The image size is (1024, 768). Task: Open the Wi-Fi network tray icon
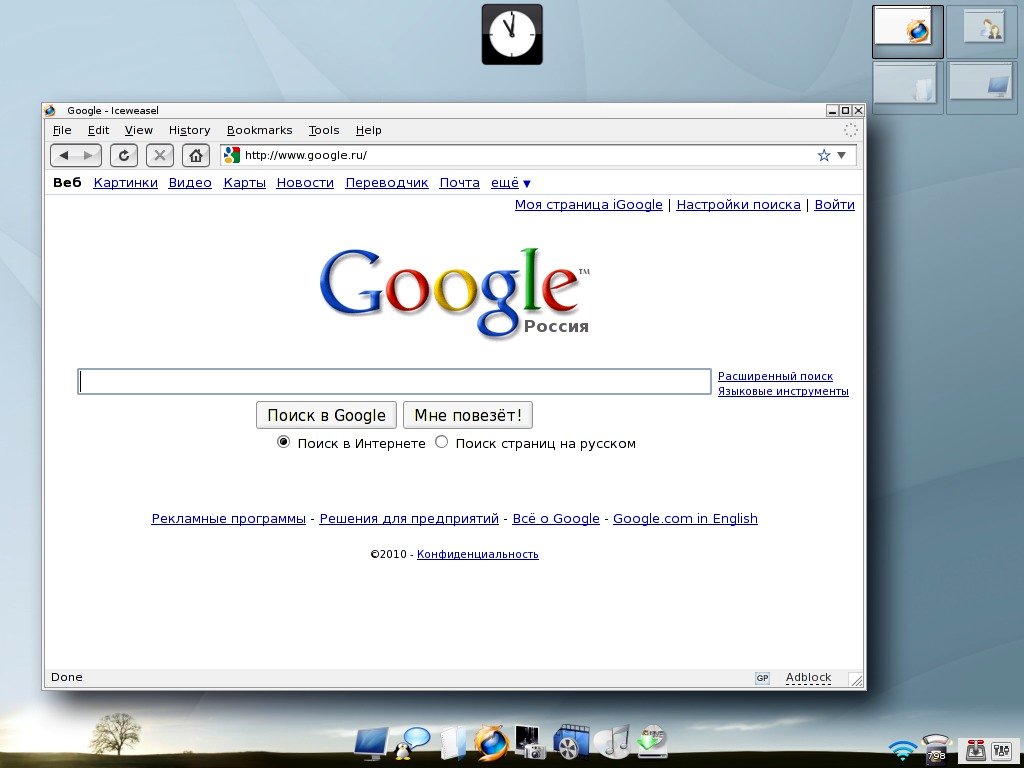click(x=902, y=748)
